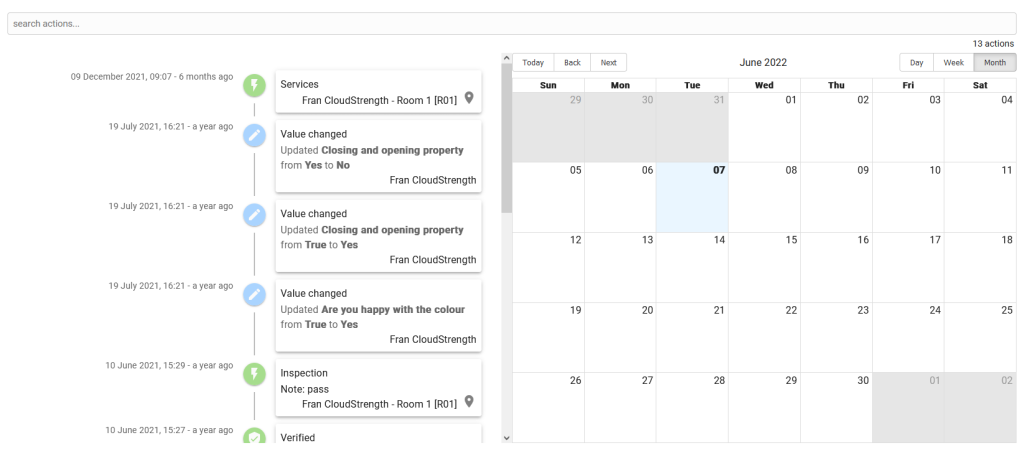Click the timeline scroll up arrow
The image size is (1024, 458).
tap(506, 59)
